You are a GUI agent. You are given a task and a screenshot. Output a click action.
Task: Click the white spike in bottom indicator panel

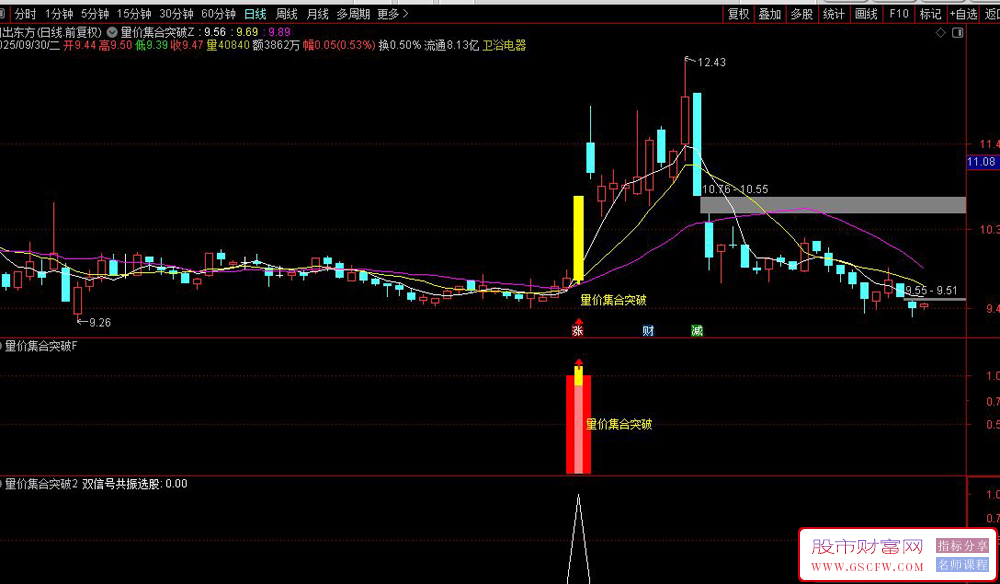[578, 539]
